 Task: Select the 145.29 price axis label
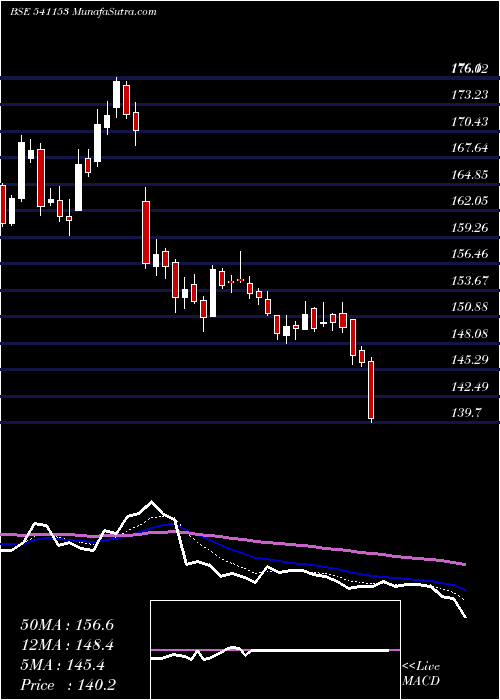(470, 360)
